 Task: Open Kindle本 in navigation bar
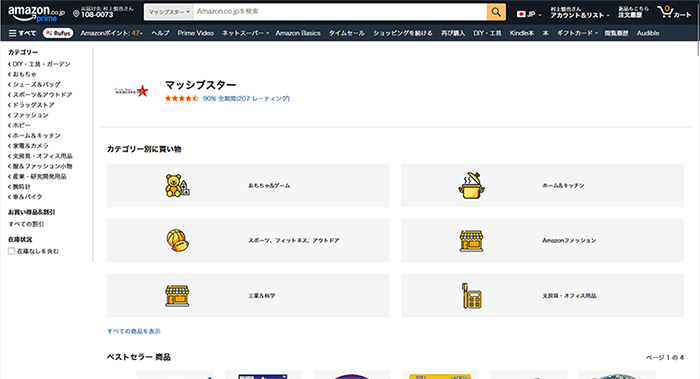click(522, 33)
